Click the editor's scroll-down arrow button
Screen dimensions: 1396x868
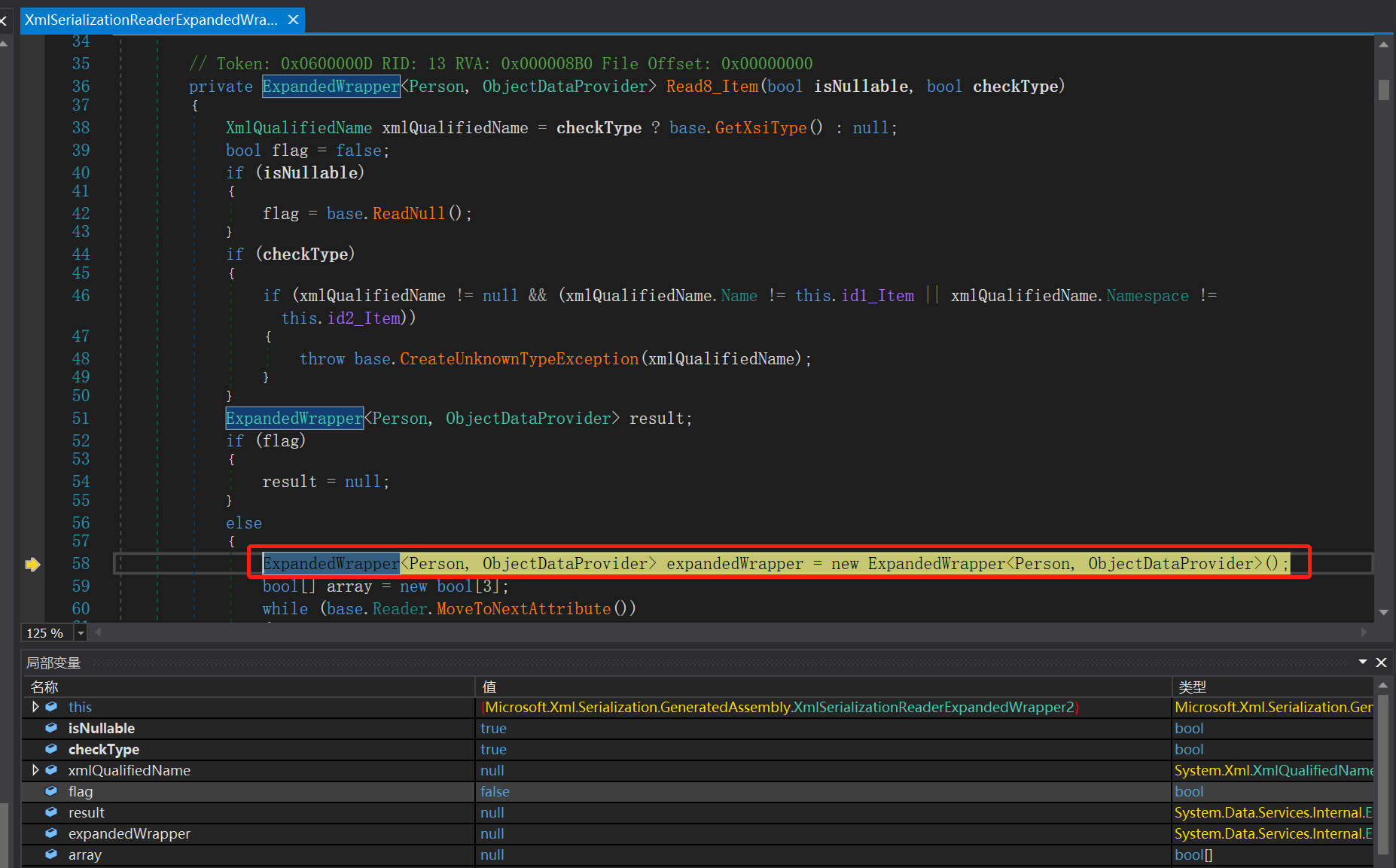(1383, 613)
